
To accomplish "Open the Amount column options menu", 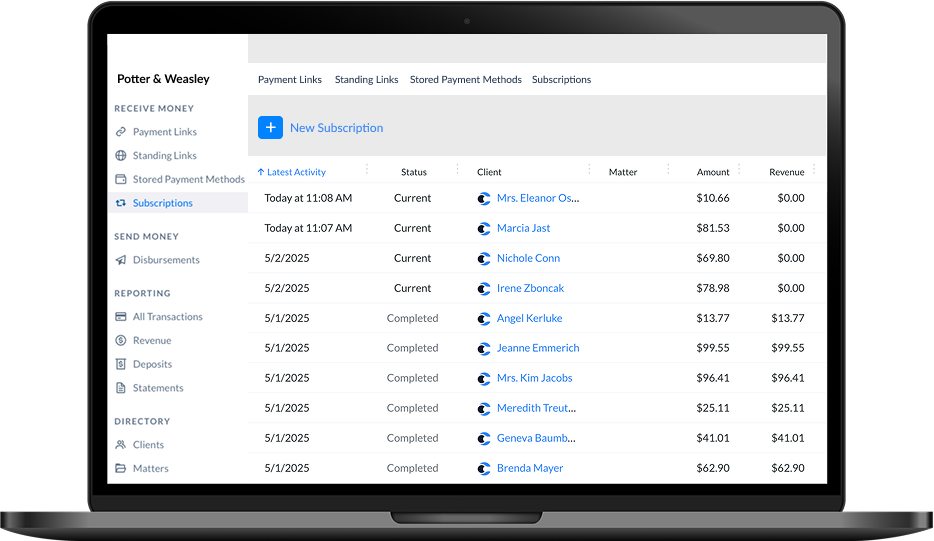I will pos(741,170).
